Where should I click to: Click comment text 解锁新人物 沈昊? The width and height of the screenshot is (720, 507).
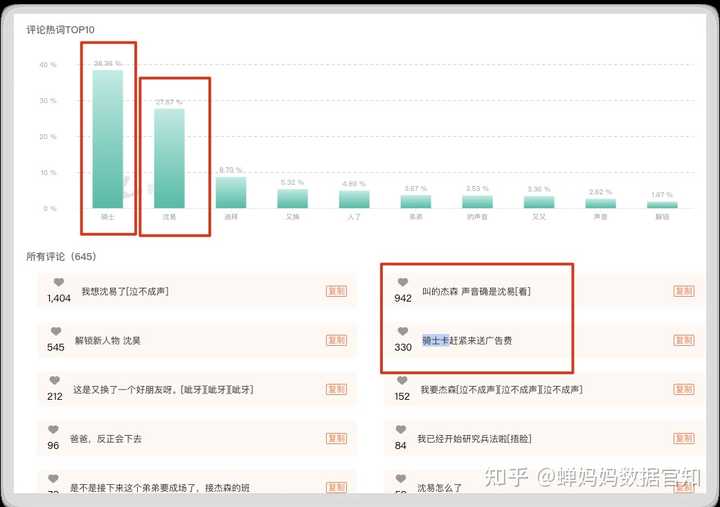107,340
